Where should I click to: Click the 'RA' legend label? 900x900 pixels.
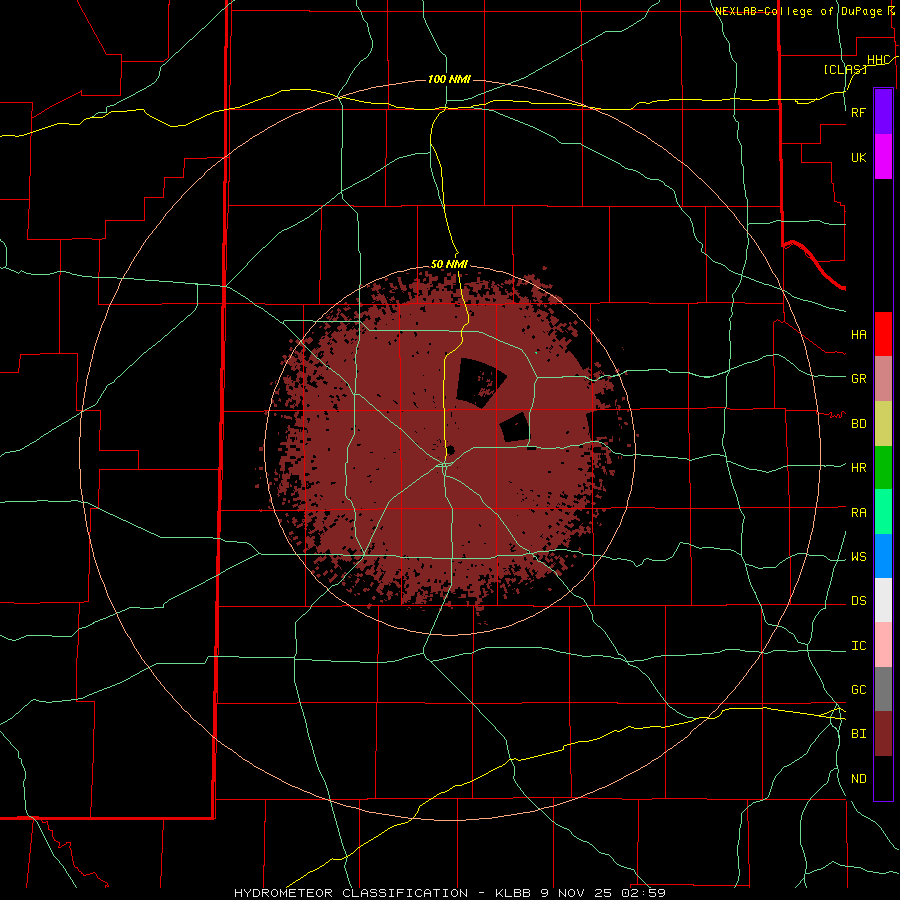tap(859, 513)
